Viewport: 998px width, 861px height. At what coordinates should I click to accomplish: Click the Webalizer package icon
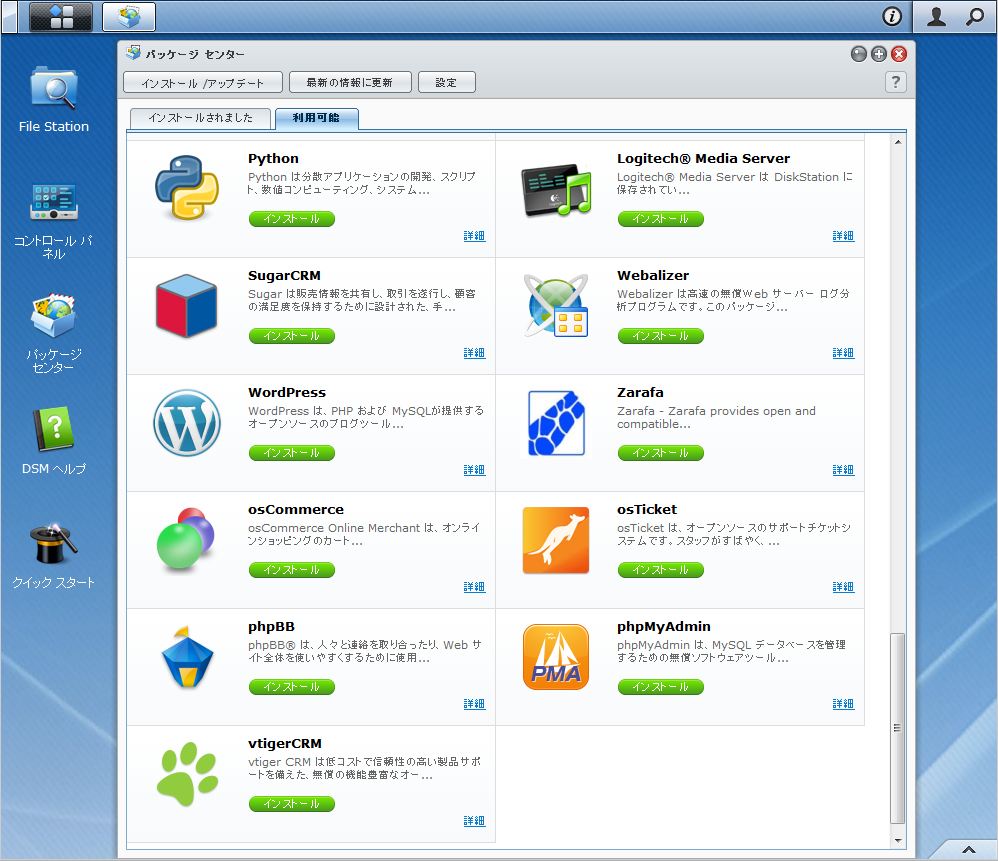point(556,305)
